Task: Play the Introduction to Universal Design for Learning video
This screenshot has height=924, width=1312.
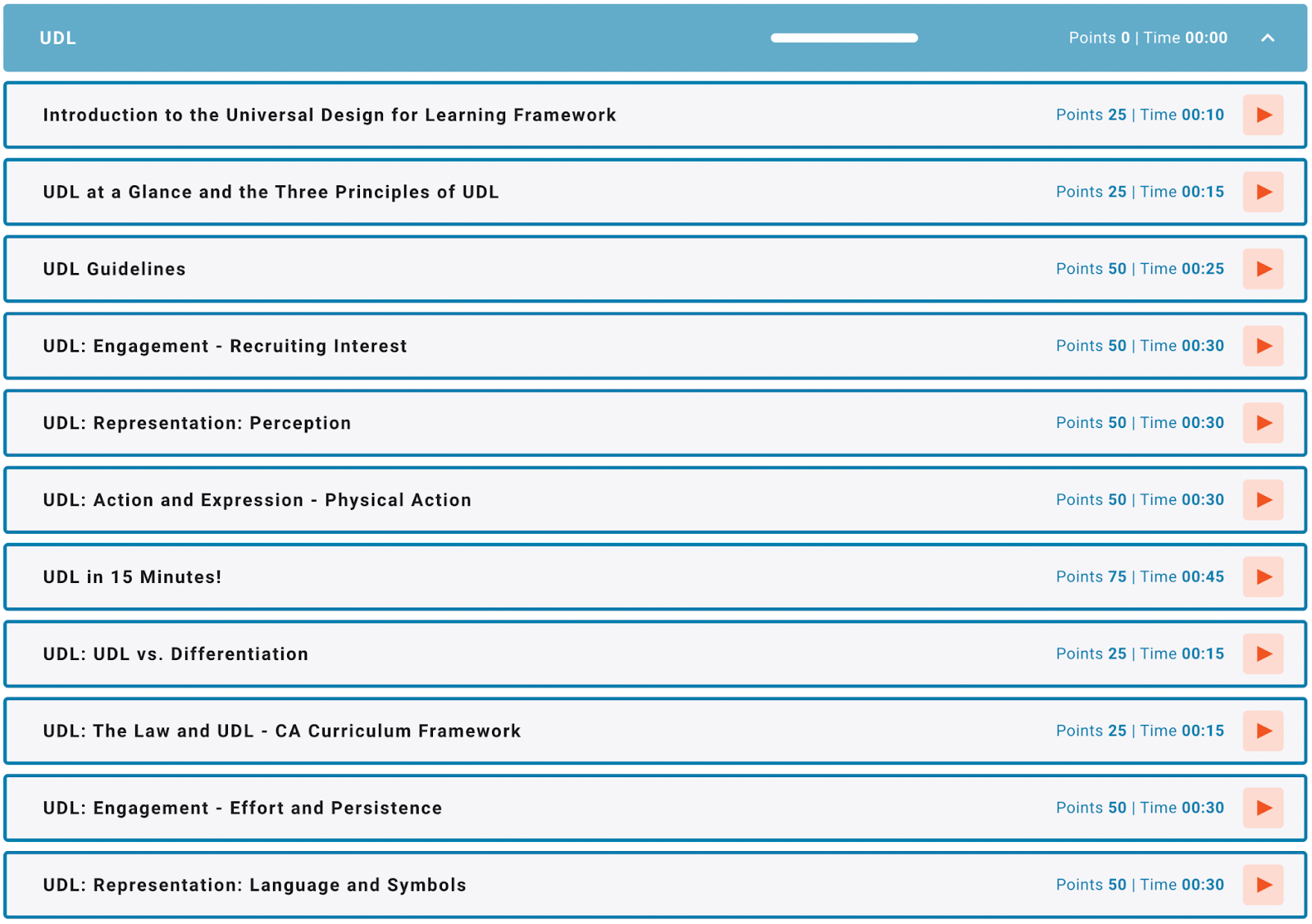Action: pyautogui.click(x=1263, y=115)
